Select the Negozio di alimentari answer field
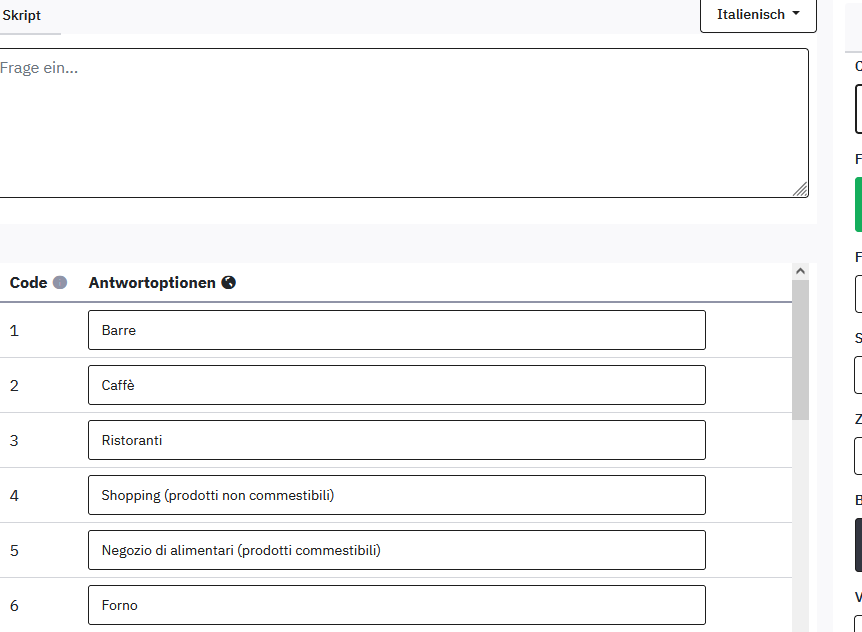The height and width of the screenshot is (632, 862). [396, 550]
